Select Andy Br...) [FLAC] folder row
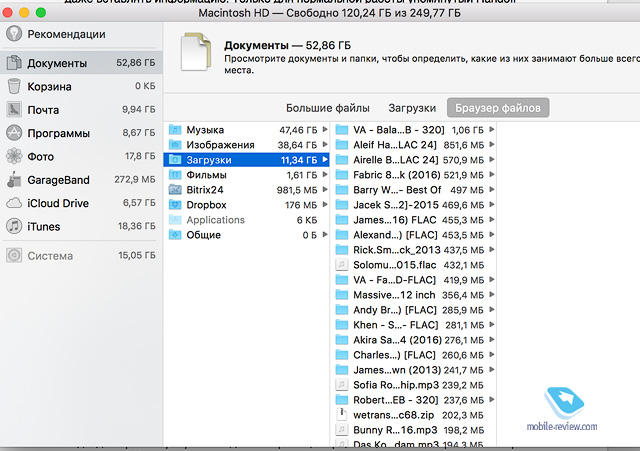The image size is (640, 451). pyautogui.click(x=414, y=310)
